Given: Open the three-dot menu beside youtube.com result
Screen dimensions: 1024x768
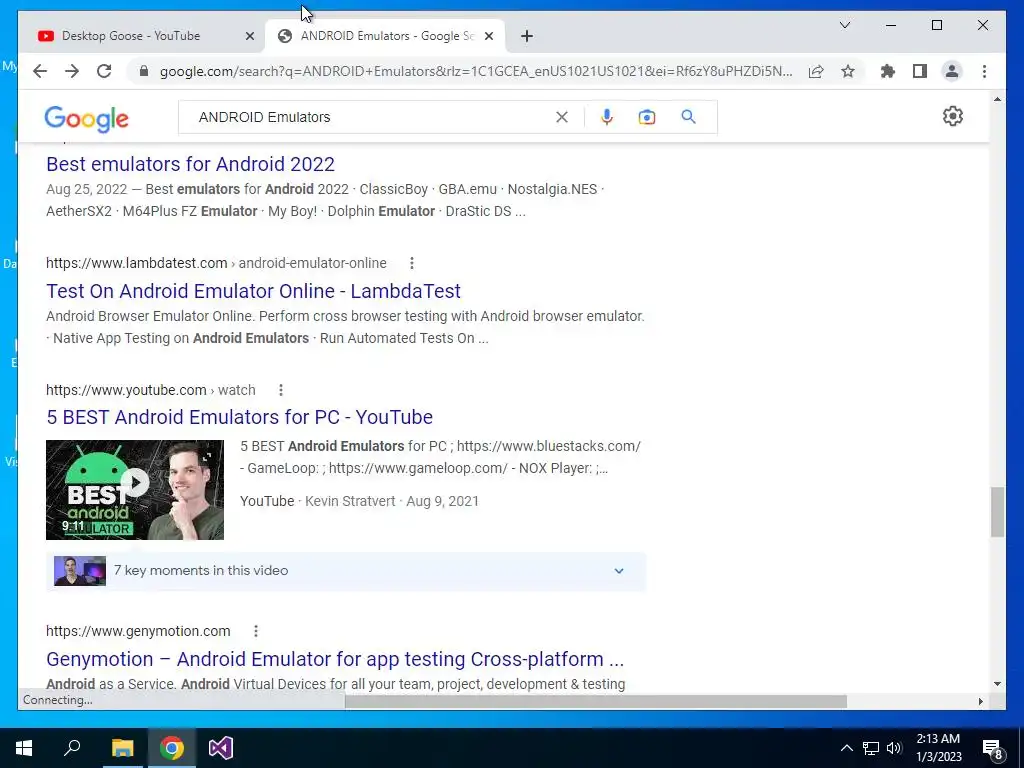Looking at the screenshot, I should pos(281,390).
